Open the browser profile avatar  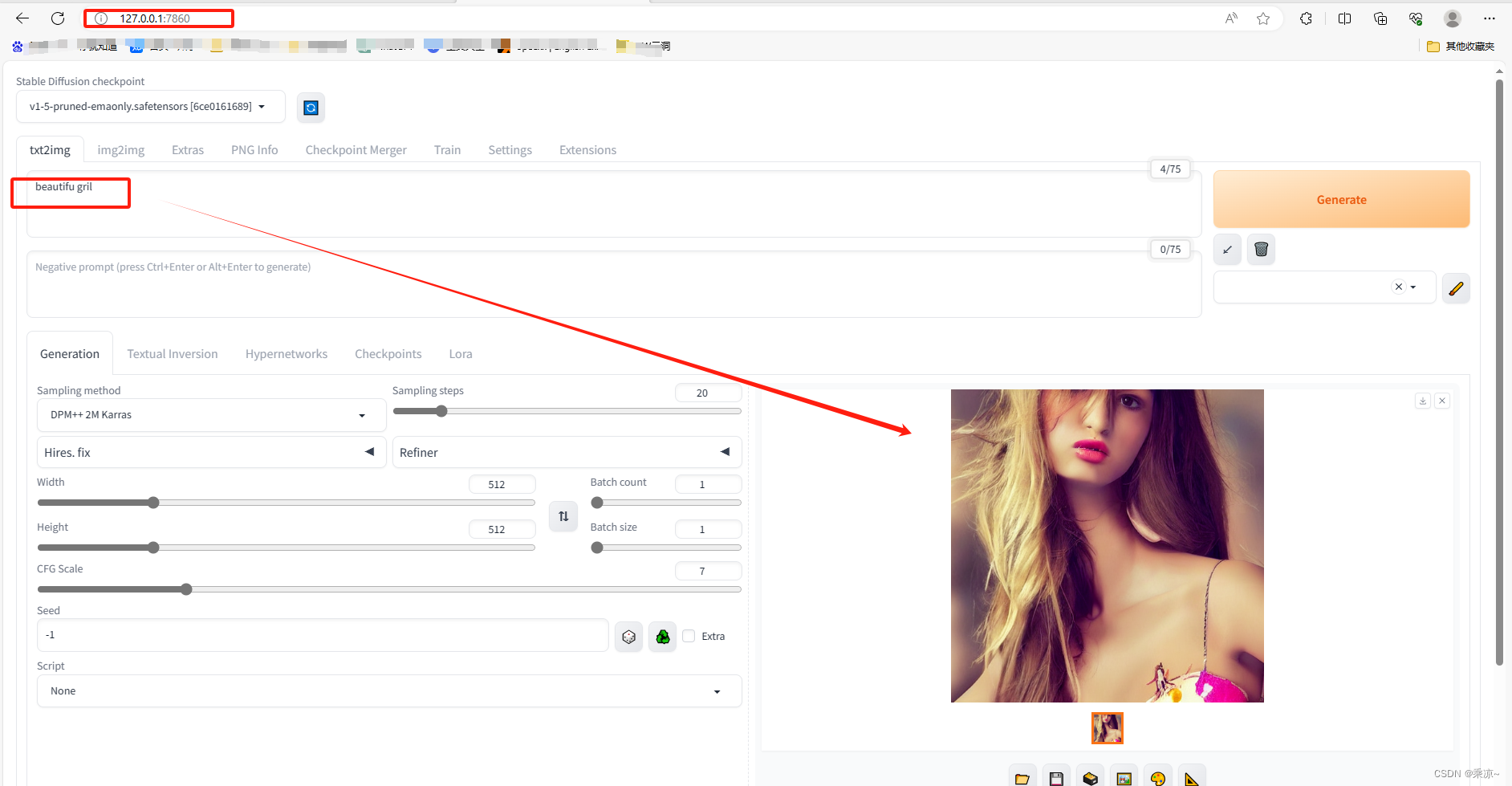[x=1452, y=18]
